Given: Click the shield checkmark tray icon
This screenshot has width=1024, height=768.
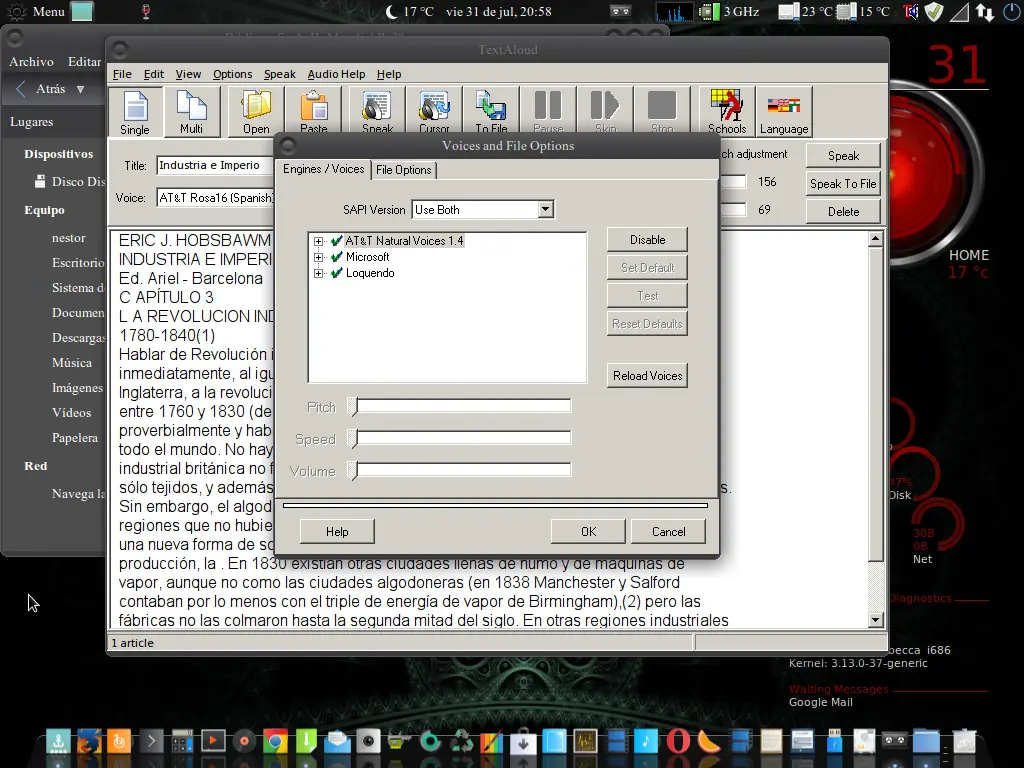Looking at the screenshot, I should [x=934, y=12].
